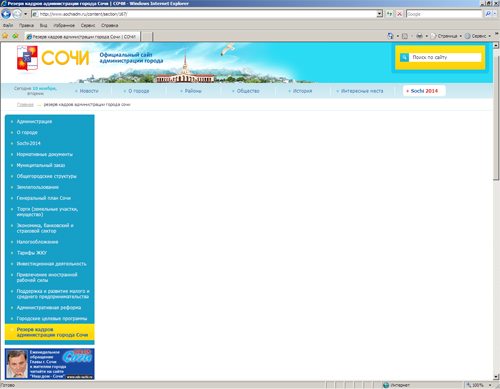Open the Избранное menu
This screenshot has width=500, height=389.
[64, 25]
